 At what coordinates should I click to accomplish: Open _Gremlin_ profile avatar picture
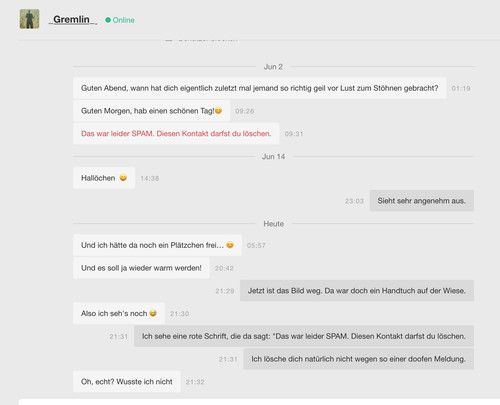(x=29, y=19)
